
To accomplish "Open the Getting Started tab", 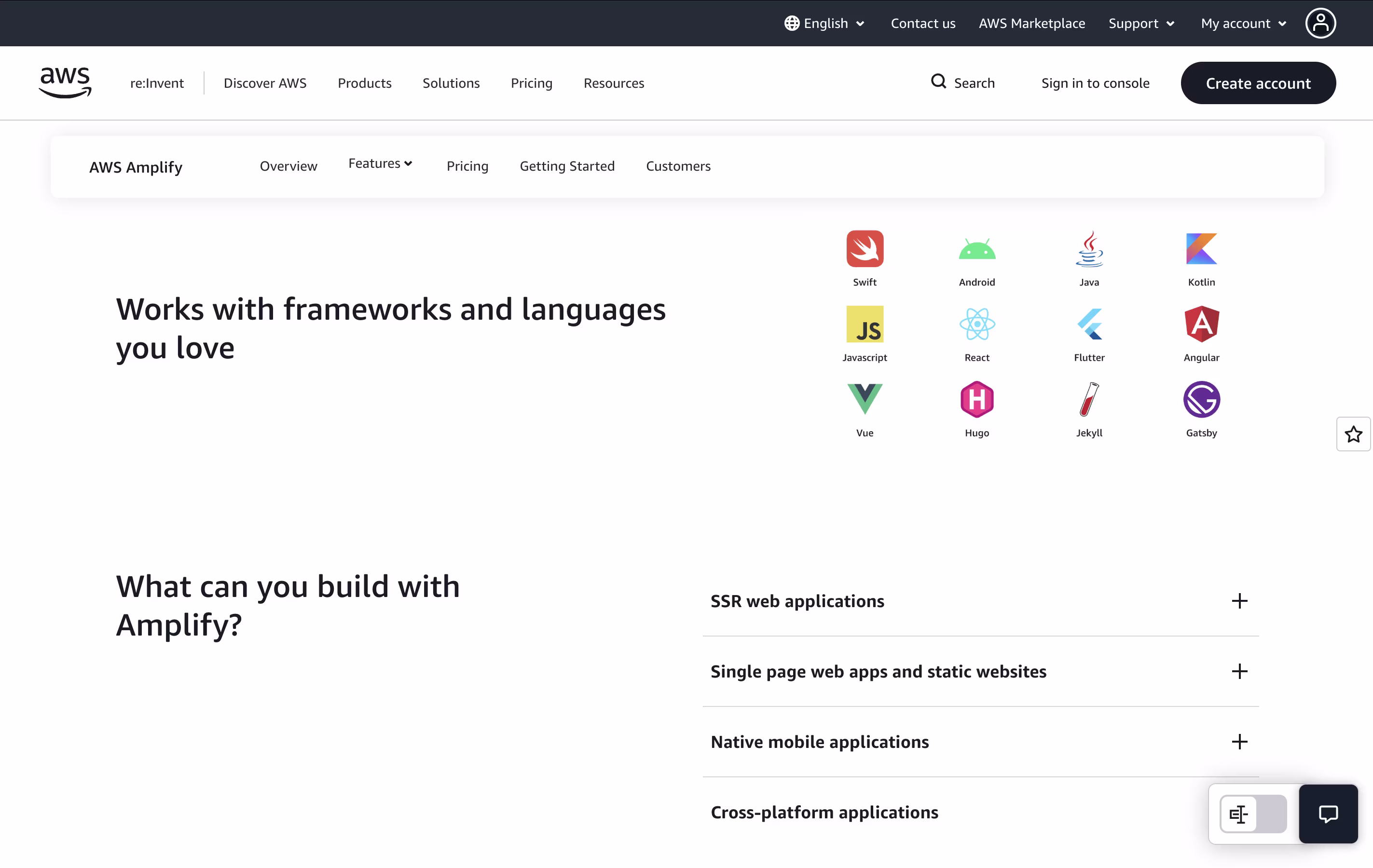I will point(567,166).
